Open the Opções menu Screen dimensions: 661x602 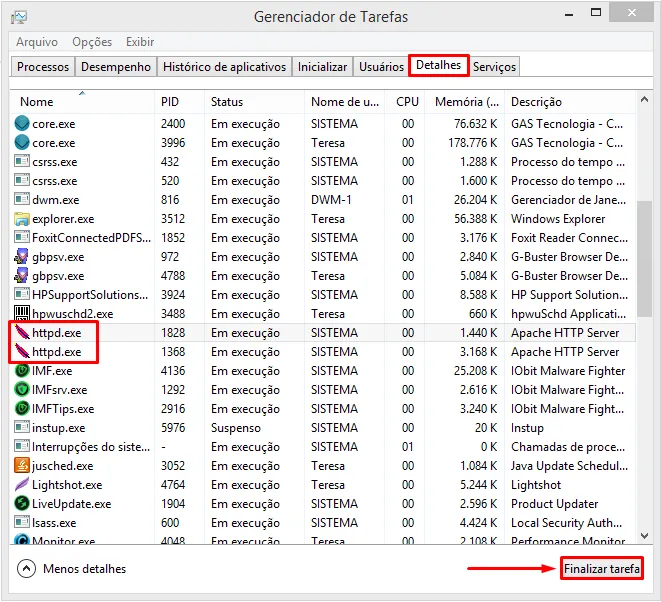pos(92,42)
